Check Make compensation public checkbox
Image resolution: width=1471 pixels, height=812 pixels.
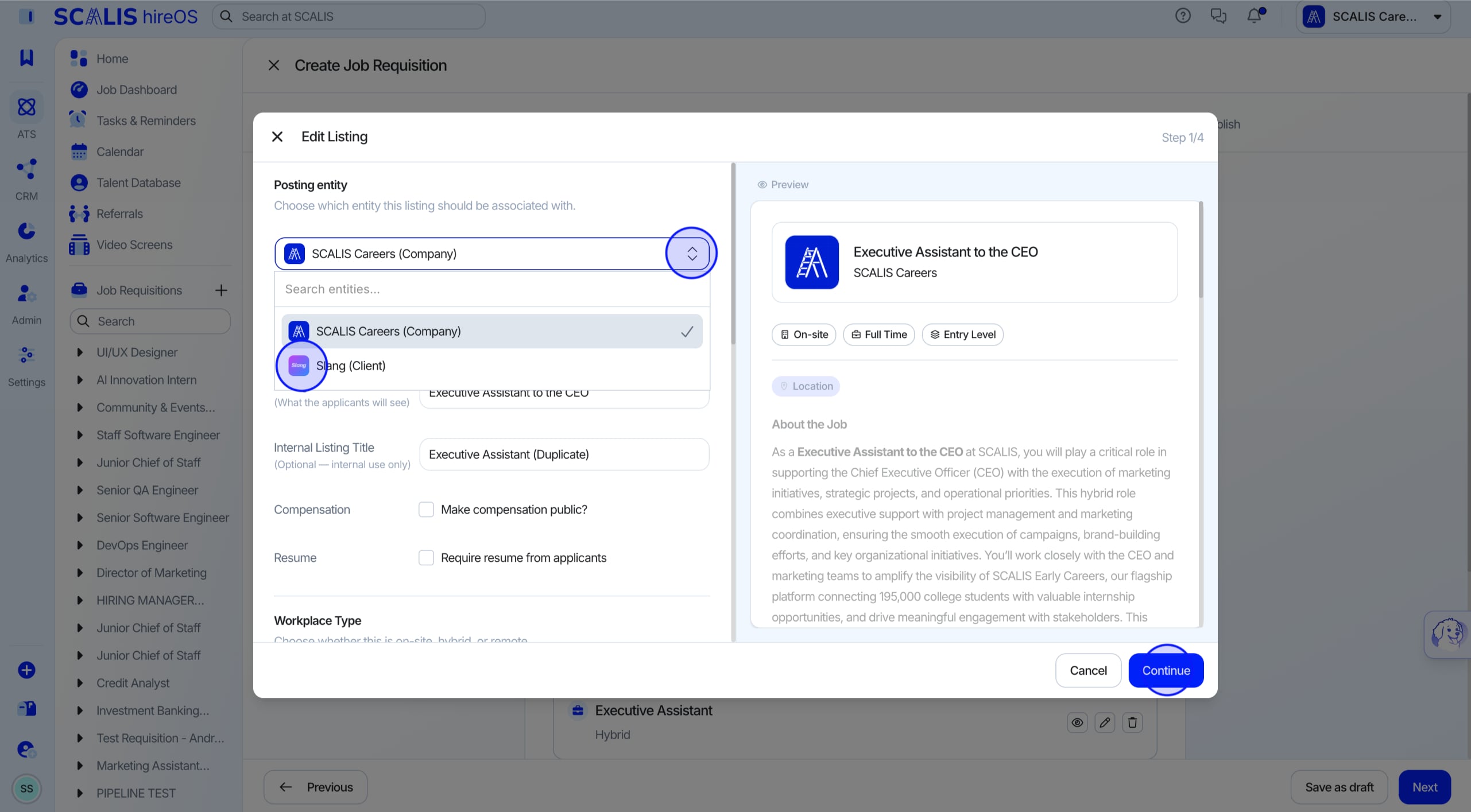pos(426,510)
